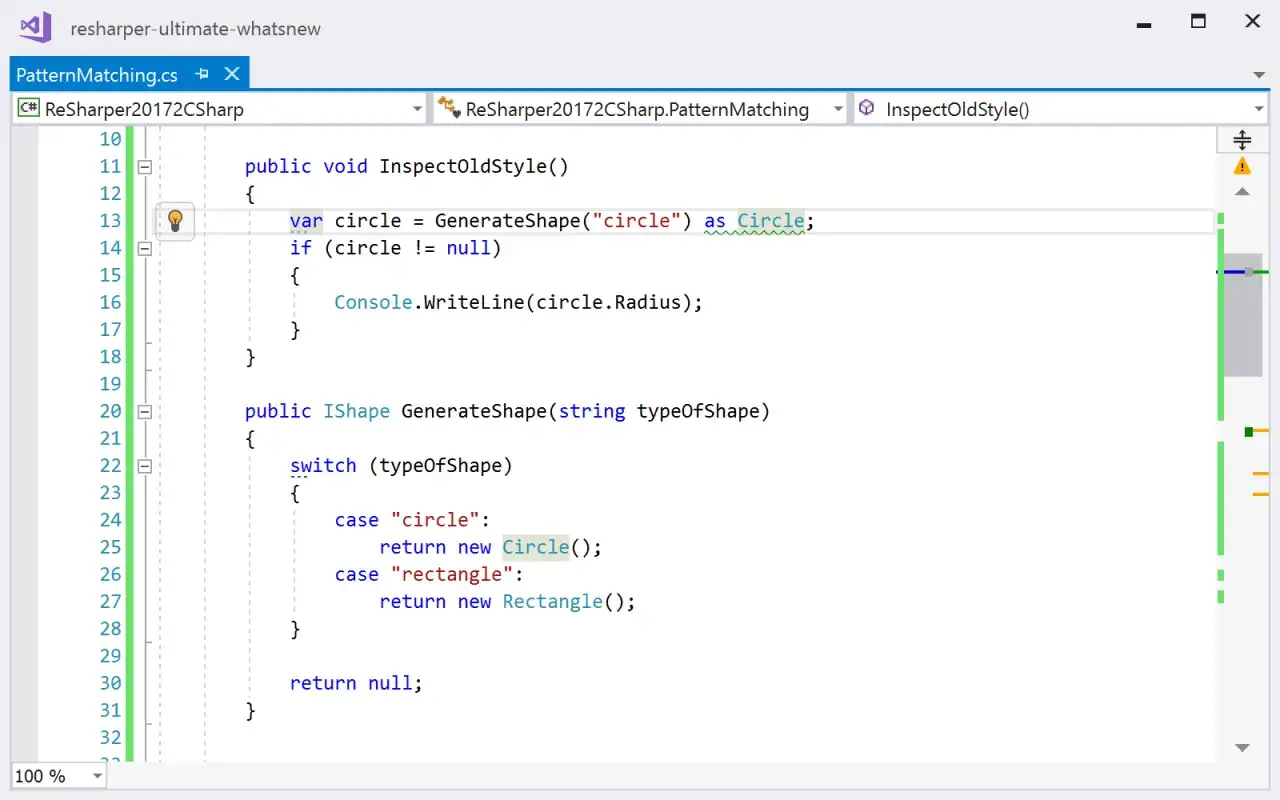Click the method cube icon beside InspectOldStyle()

pos(867,108)
